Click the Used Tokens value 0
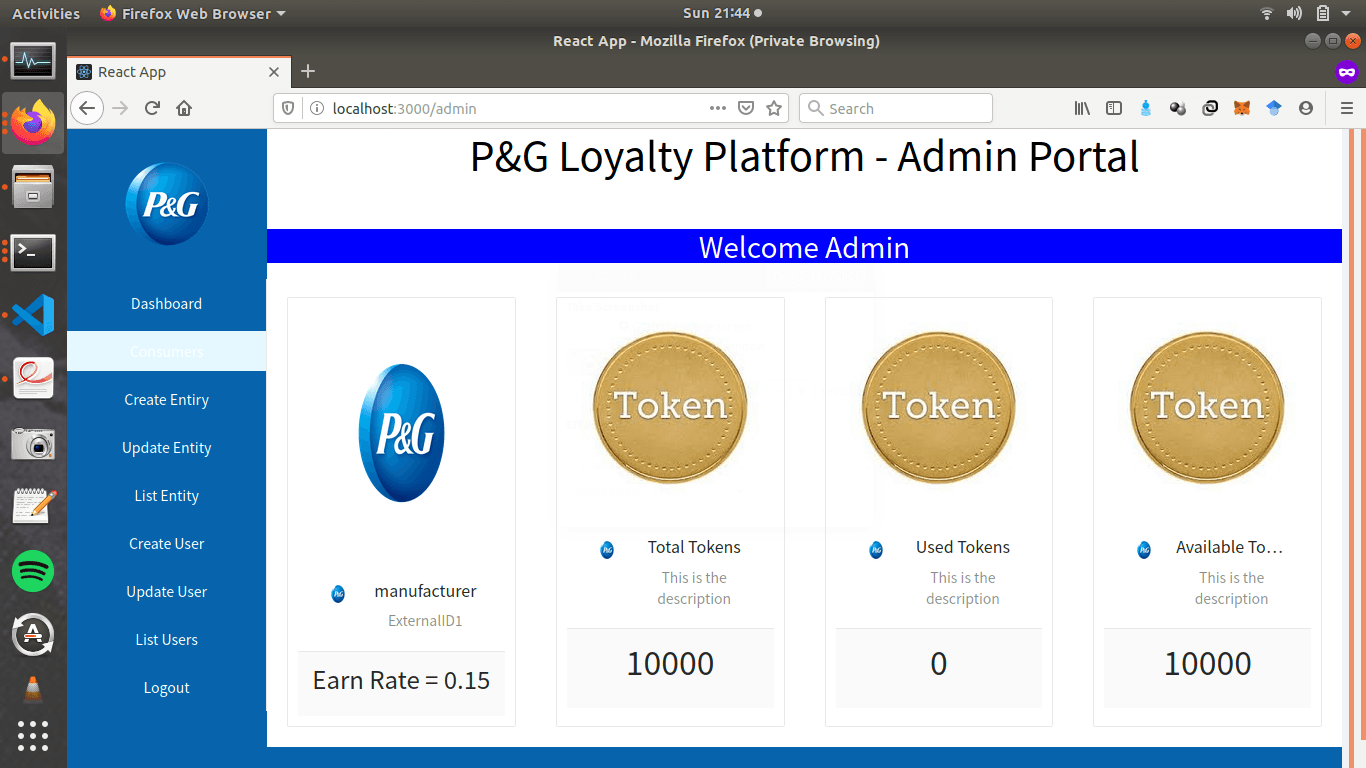 click(939, 664)
